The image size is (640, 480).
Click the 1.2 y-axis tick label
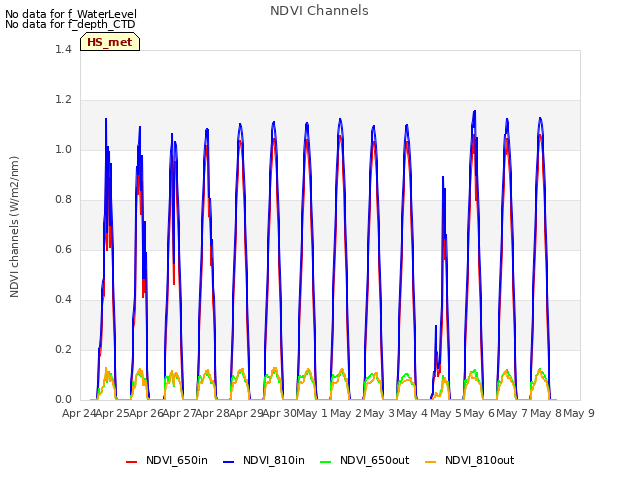pyautogui.click(x=63, y=100)
